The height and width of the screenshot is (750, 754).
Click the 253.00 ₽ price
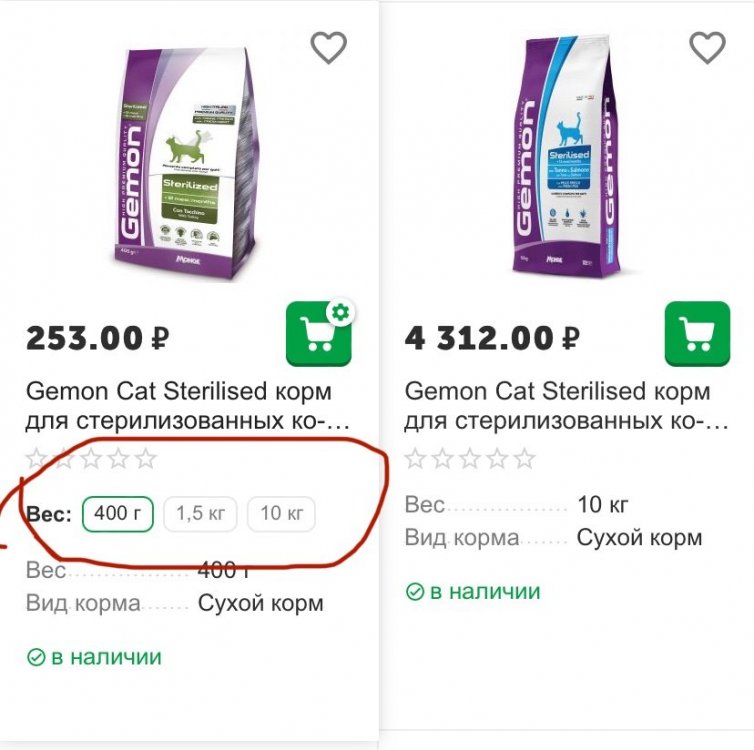97,338
